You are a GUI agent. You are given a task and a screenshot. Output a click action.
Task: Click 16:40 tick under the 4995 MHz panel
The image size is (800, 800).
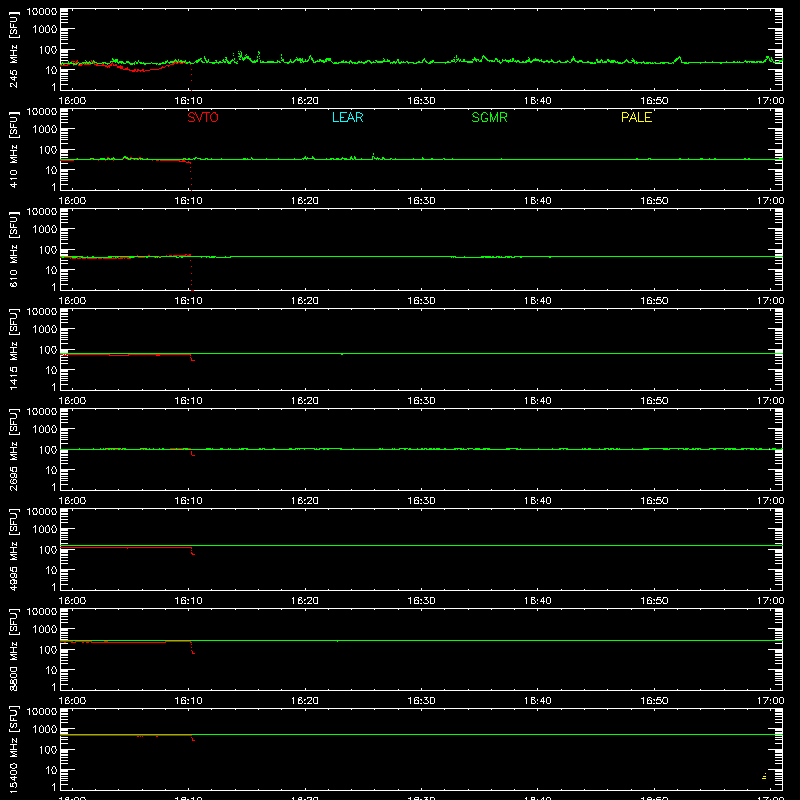point(537,601)
